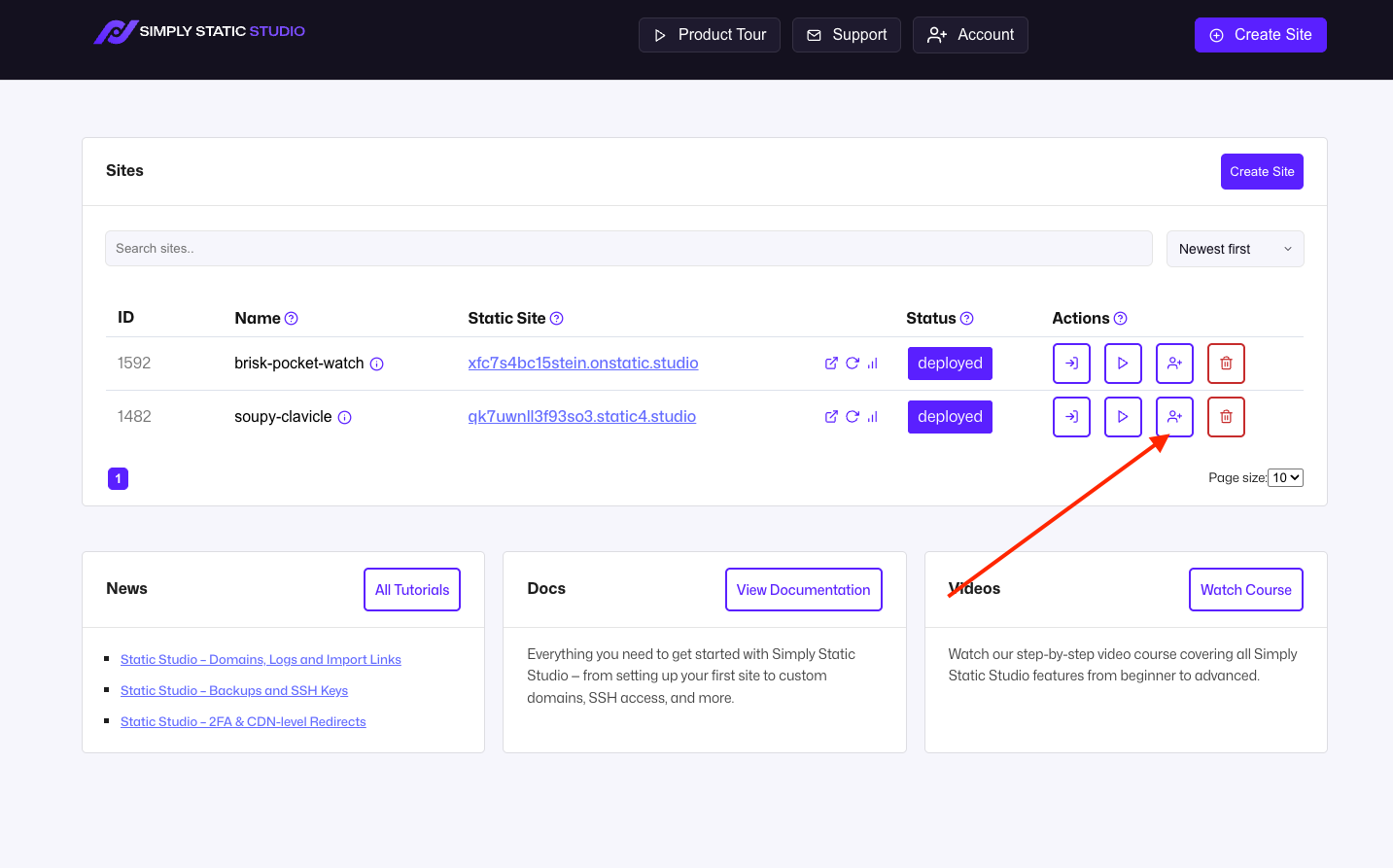1393x868 pixels.
Task: Open 2FA & CDN-level Redirects article
Action: point(243,722)
